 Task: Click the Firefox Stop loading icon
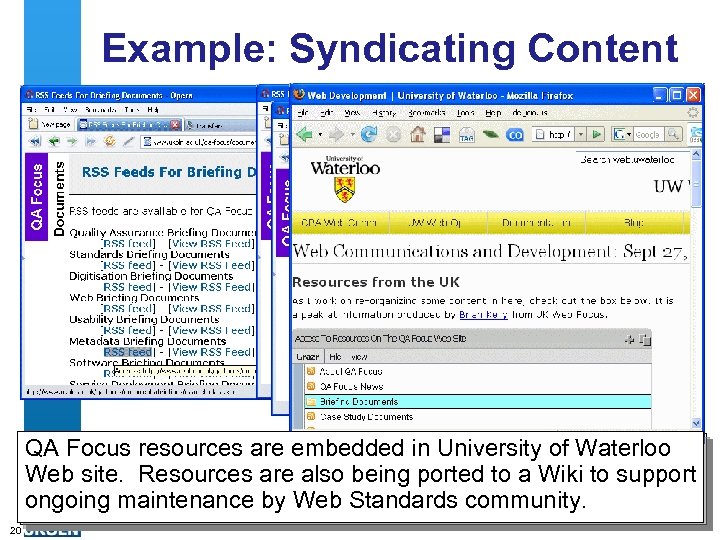pos(393,135)
